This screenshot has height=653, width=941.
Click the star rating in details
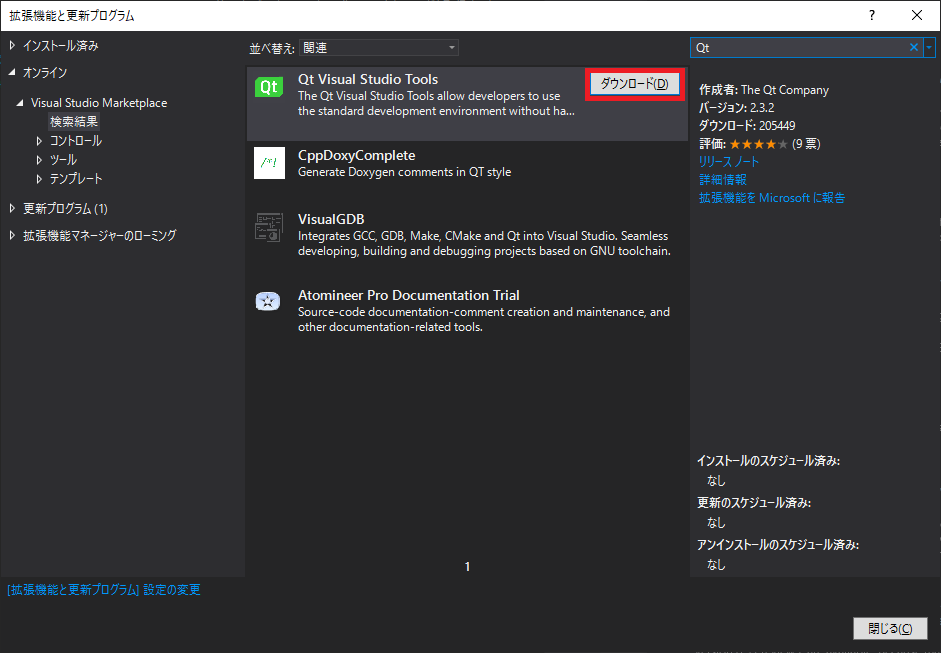click(x=759, y=144)
